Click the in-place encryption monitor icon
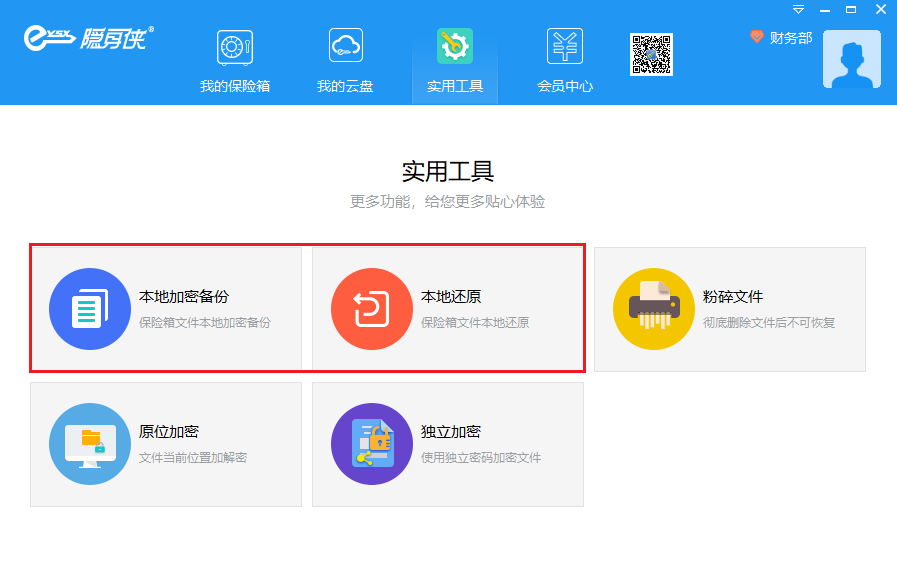 (x=90, y=444)
